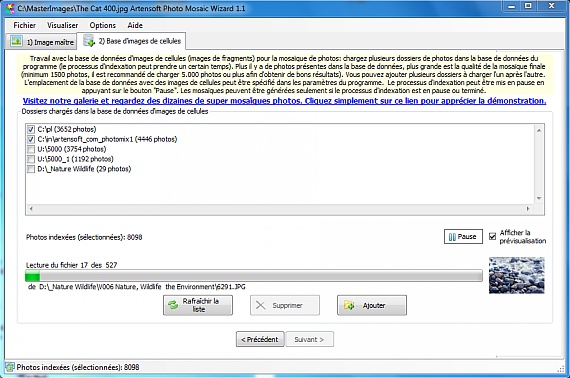Check the U:\5000 (3754 photos) folder
This screenshot has height=378, width=570.
(x=31, y=149)
